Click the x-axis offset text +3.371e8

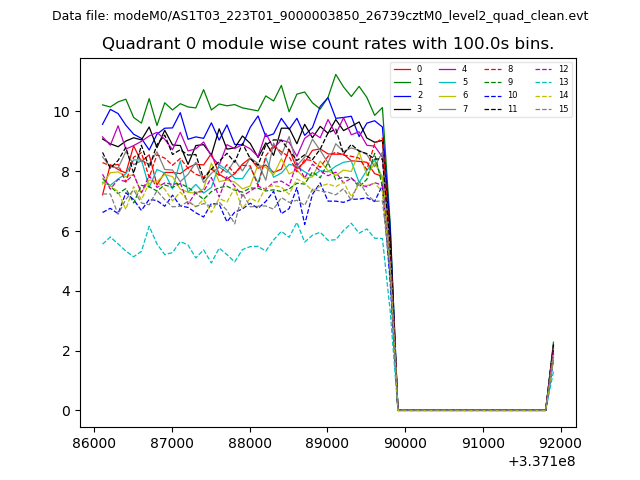click(542, 460)
